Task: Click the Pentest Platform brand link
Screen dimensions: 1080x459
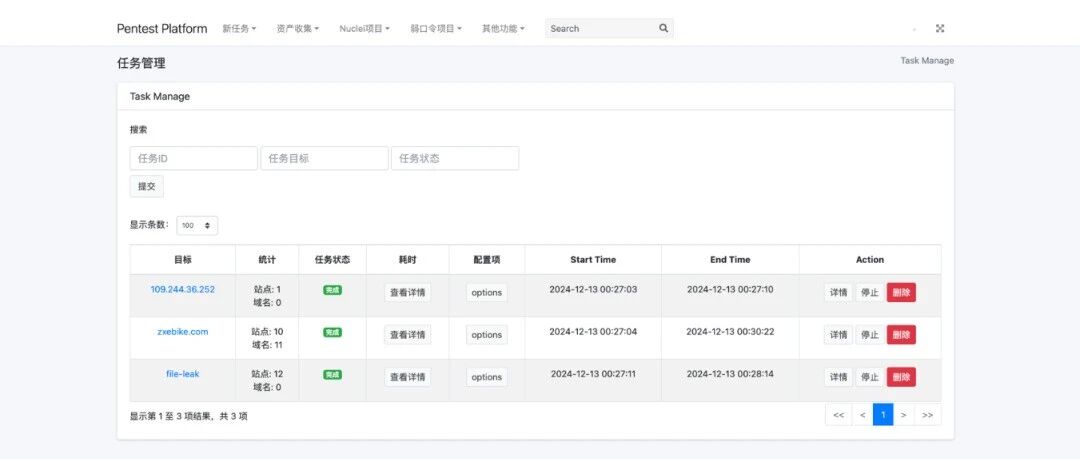Action: 162,28
